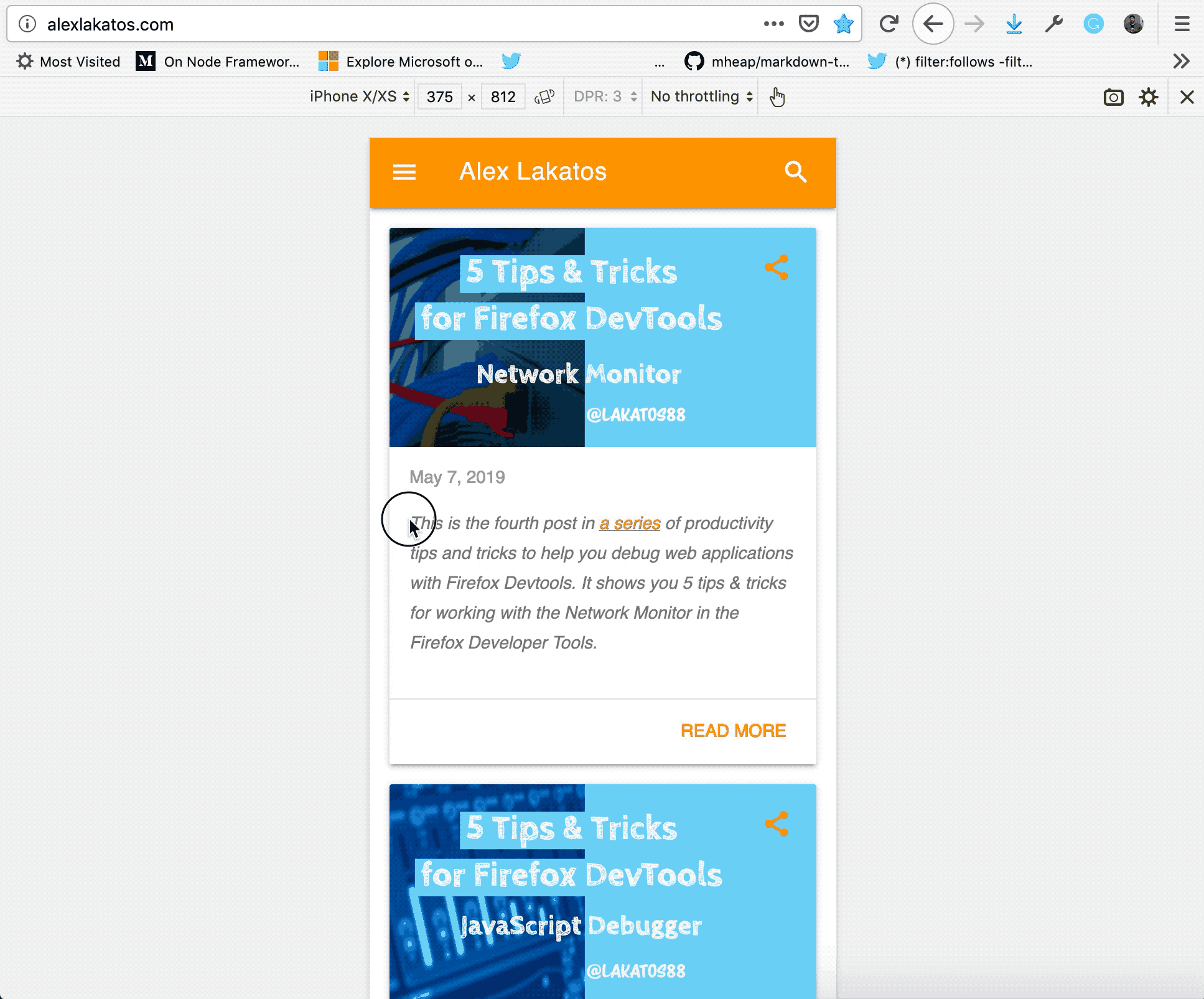
Task: Click the search magnifier in orange header
Action: pos(795,172)
